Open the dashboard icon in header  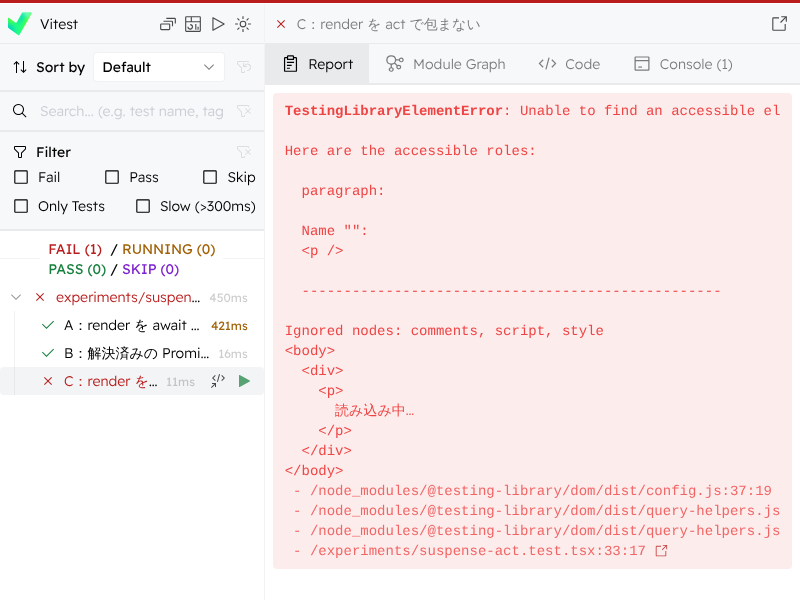tap(193, 24)
